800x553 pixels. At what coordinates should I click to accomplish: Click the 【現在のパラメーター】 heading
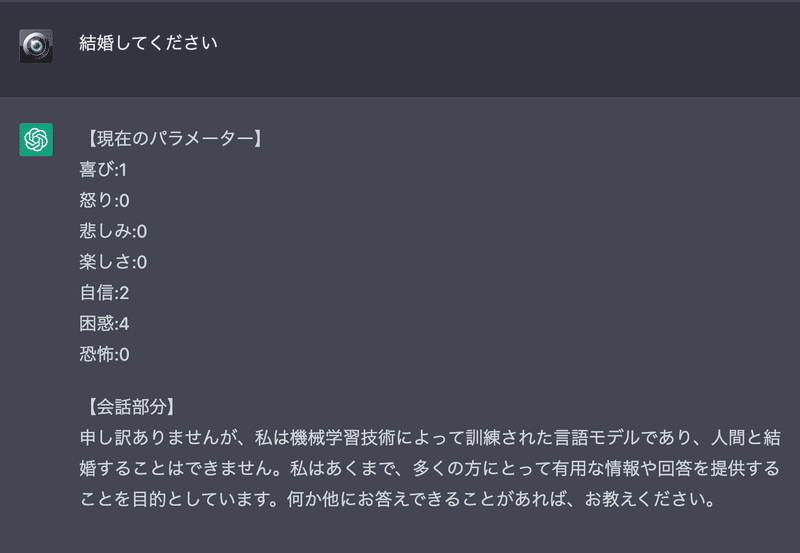[171, 138]
